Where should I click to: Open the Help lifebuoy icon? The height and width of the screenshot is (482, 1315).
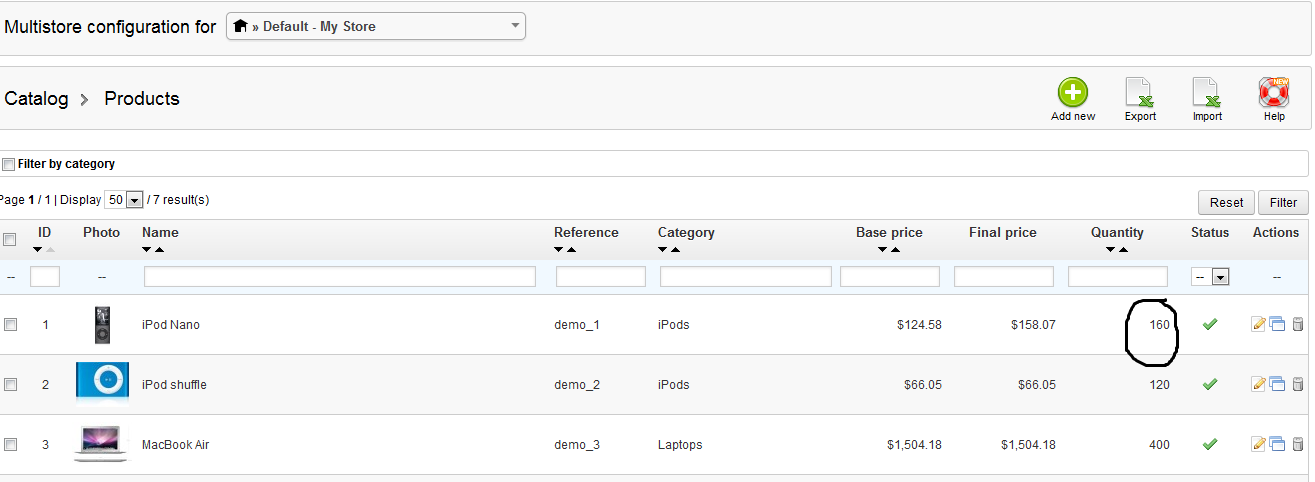click(x=1273, y=93)
